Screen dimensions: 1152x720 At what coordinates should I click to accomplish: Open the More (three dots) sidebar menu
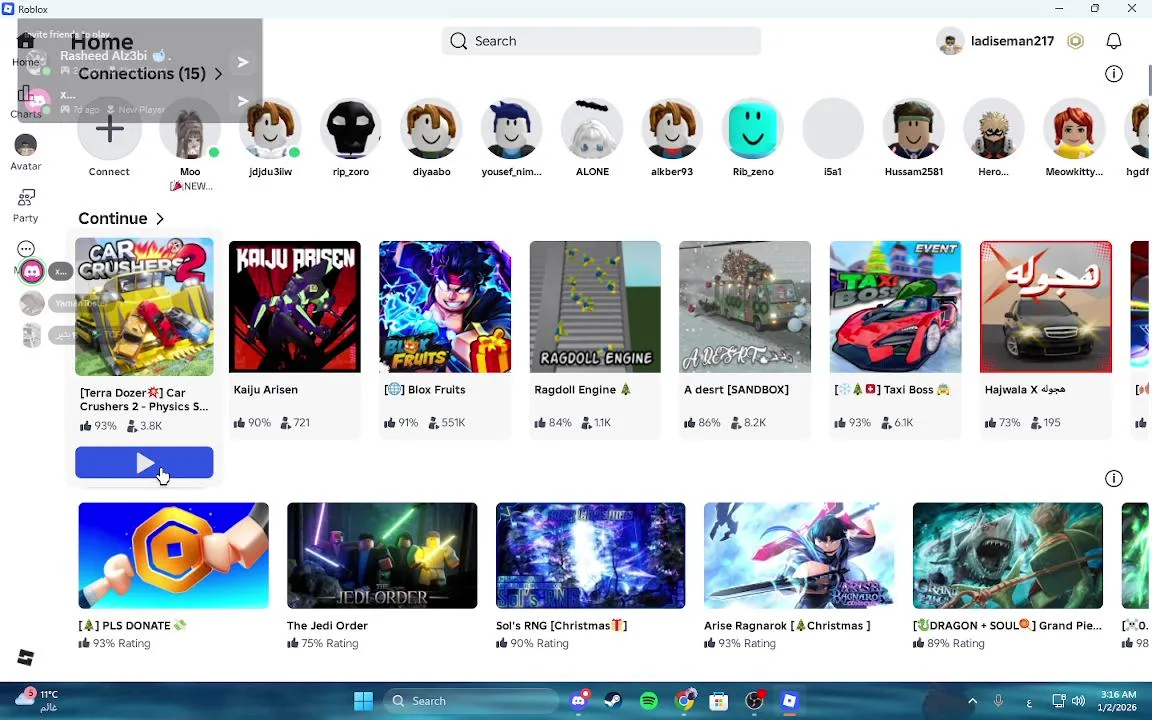tap(26, 249)
